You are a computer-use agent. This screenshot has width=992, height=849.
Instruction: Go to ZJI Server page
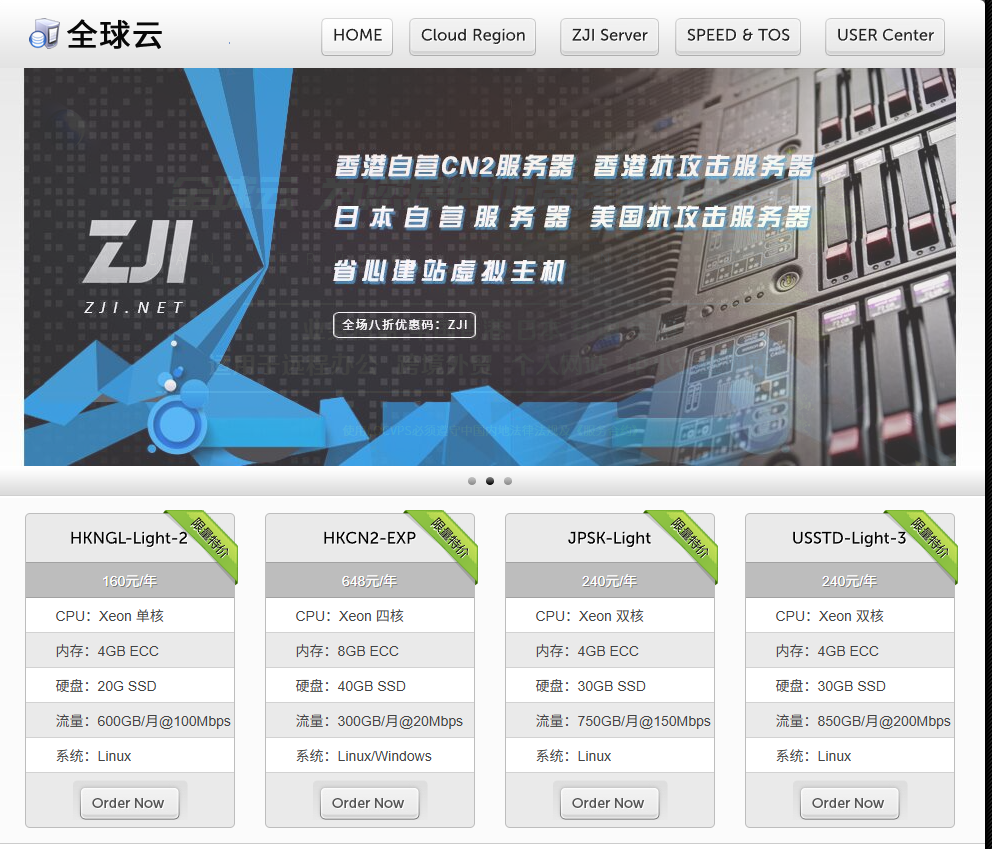coord(609,36)
